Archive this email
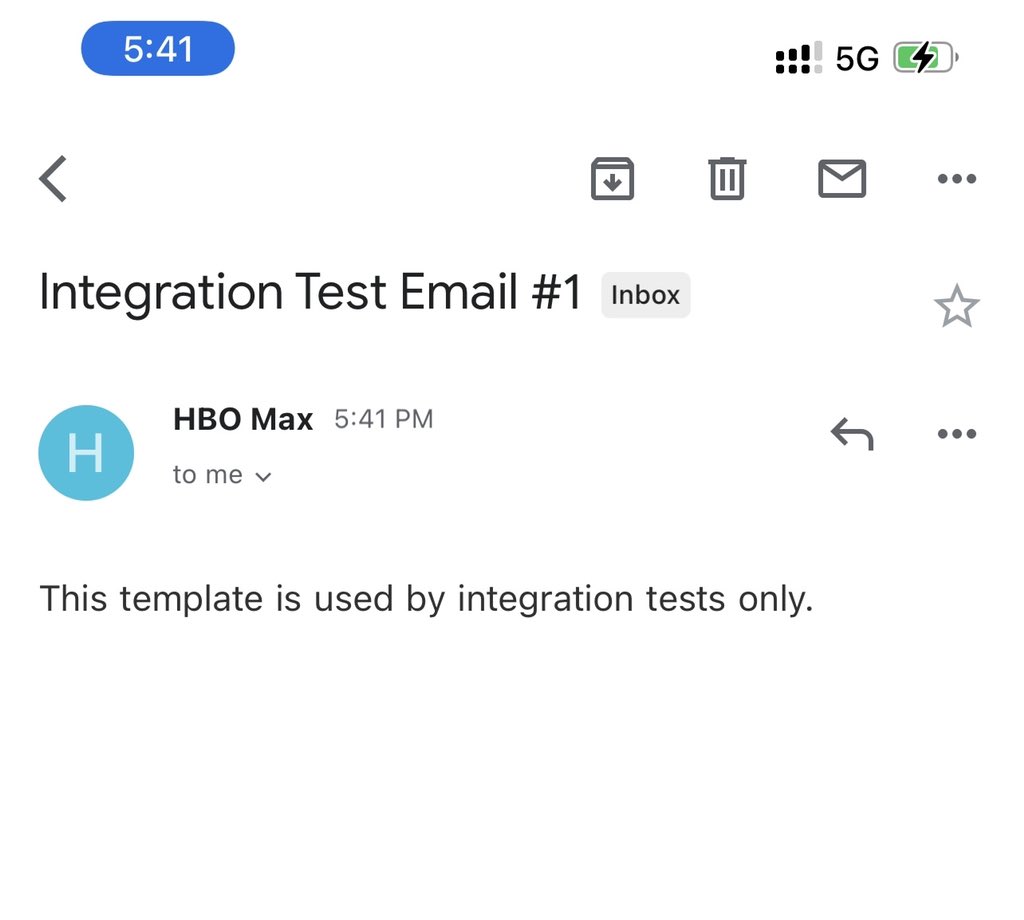This screenshot has height=920, width=1024. pyautogui.click(x=612, y=179)
